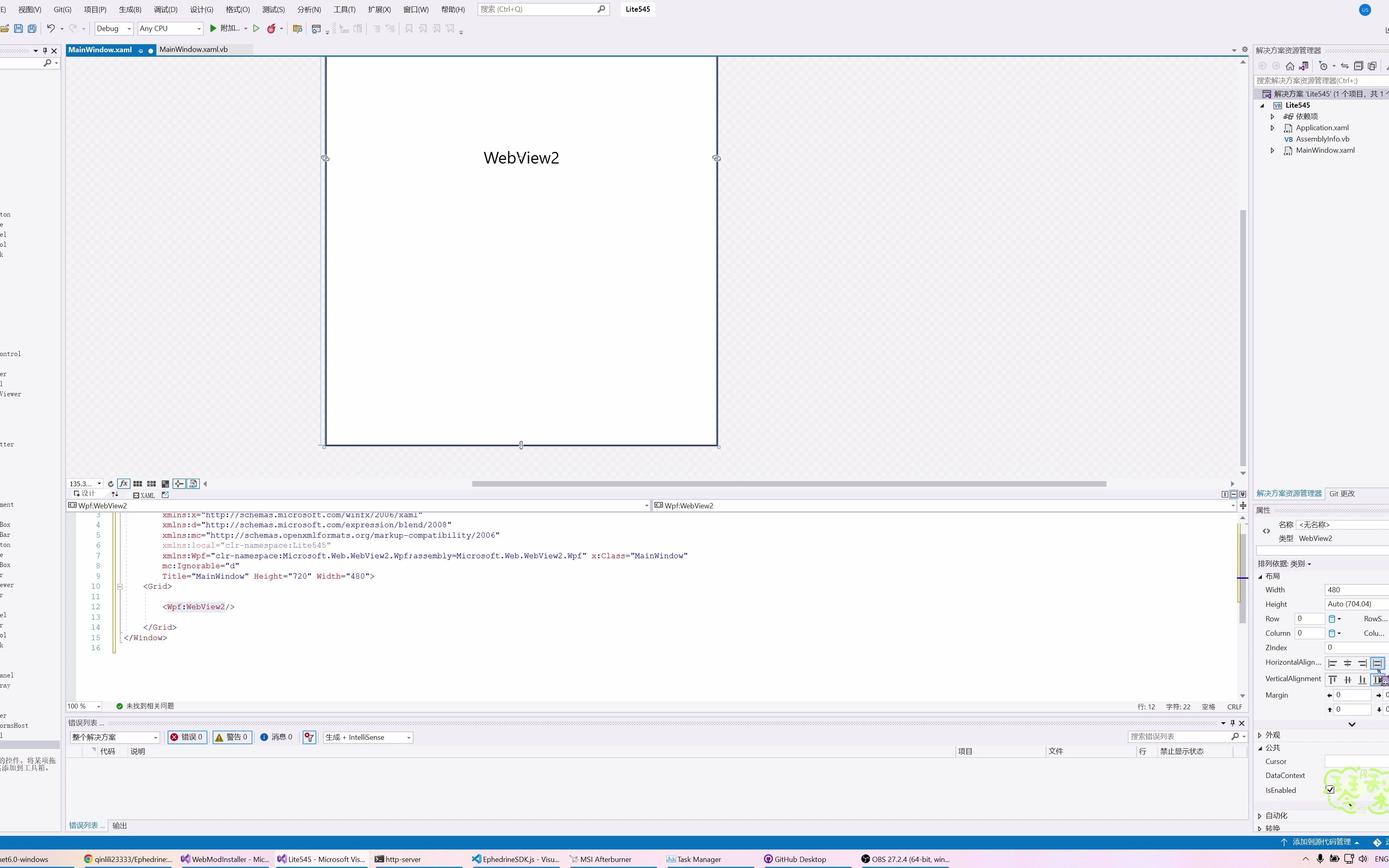Toggle the 警告 warnings filter in Error List
Viewport: 1389px width, 868px height.
pyautogui.click(x=232, y=737)
